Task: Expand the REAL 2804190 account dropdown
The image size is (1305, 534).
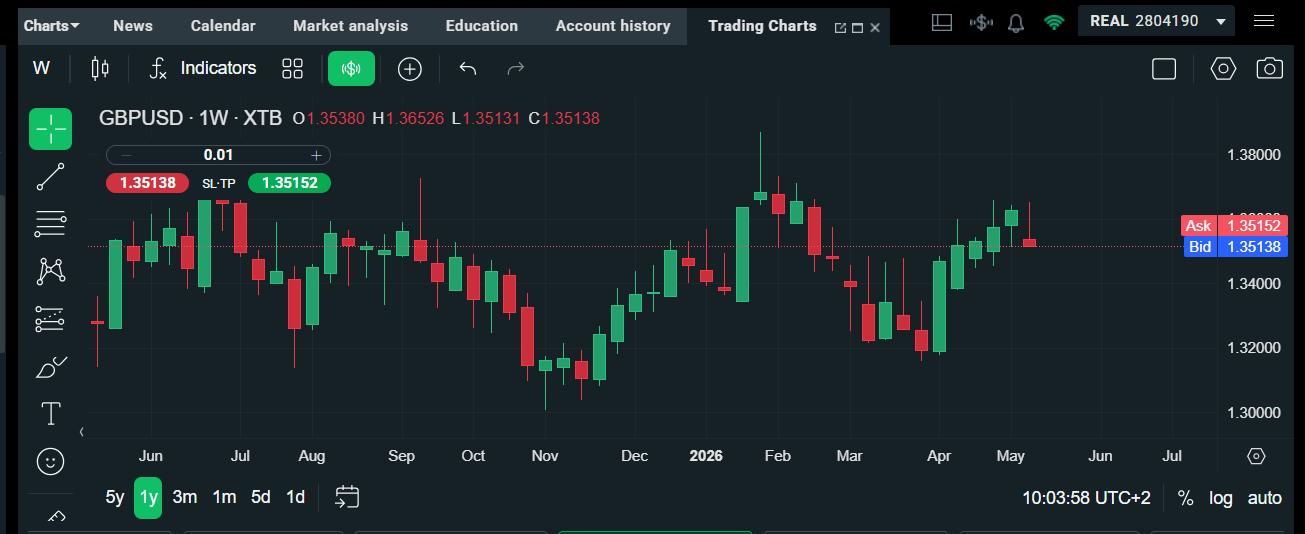Action: point(1156,21)
